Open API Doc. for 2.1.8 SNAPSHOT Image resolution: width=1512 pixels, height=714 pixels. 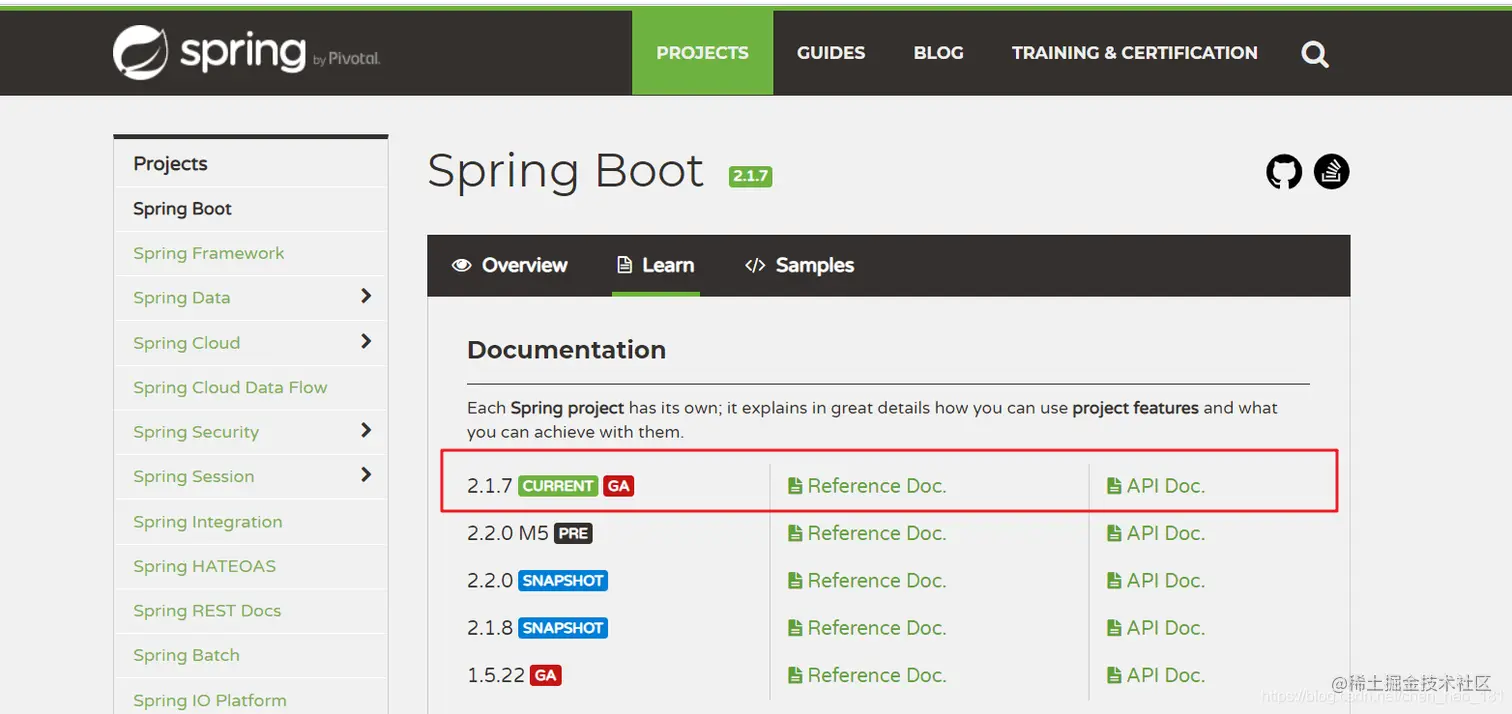1155,628
